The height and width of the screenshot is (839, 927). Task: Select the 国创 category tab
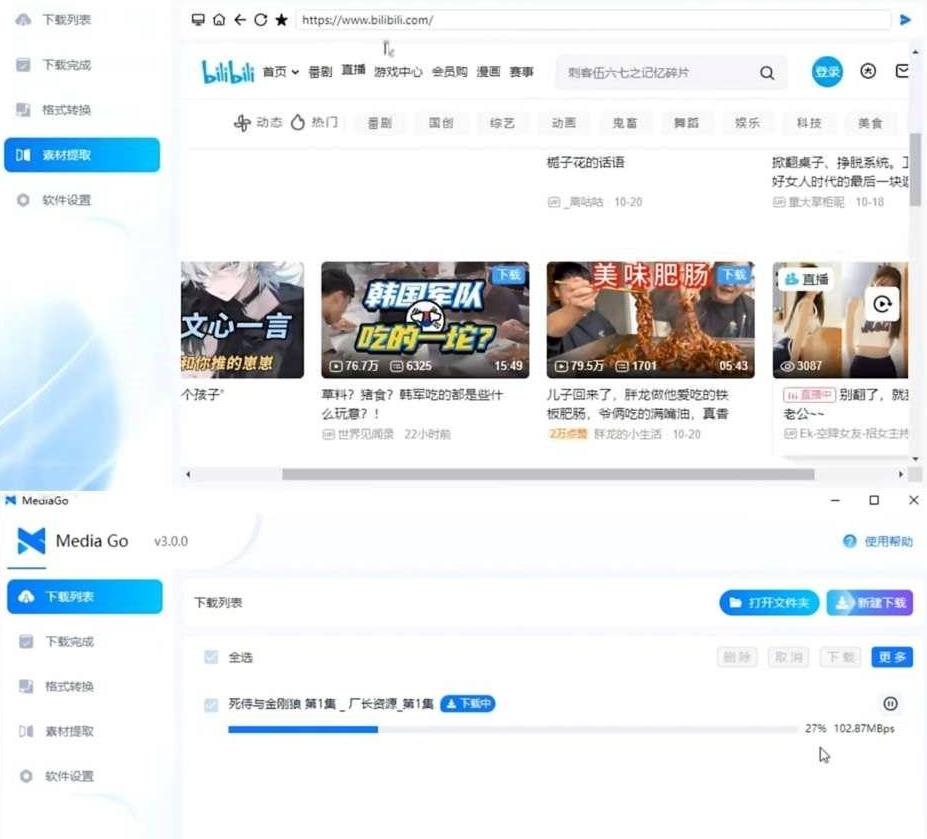coord(440,123)
